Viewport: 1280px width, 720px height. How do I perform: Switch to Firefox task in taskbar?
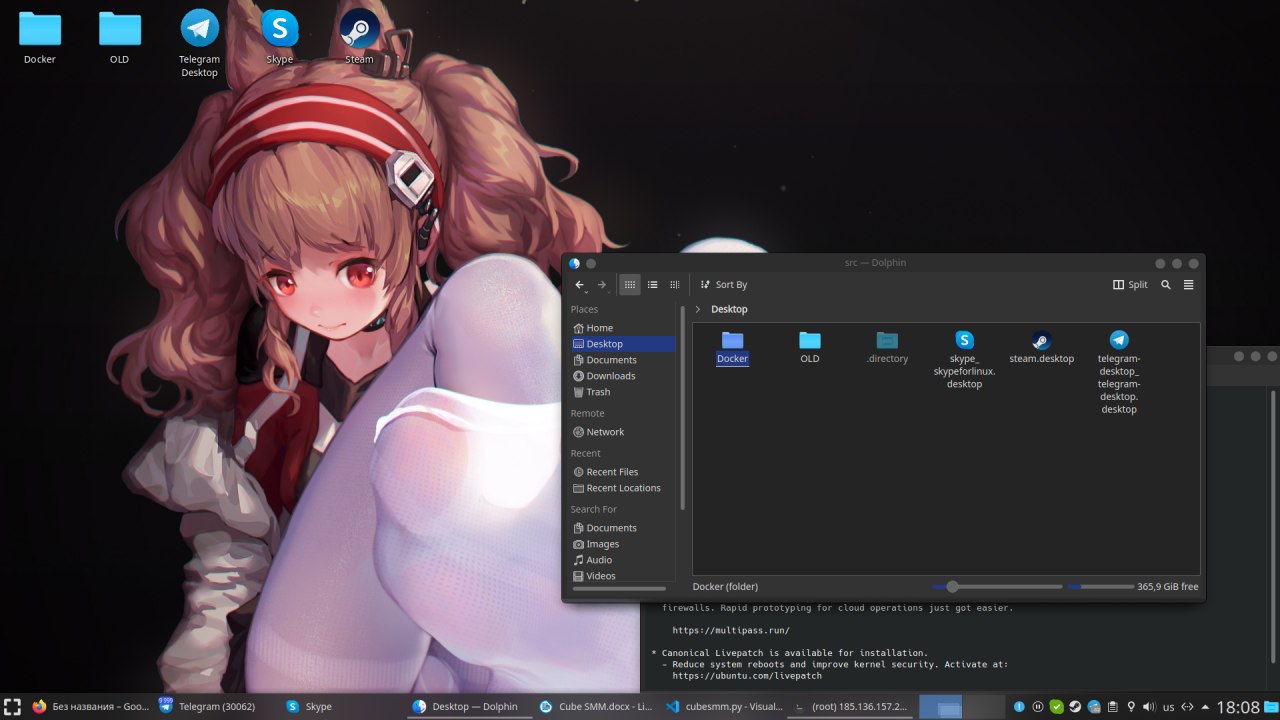point(90,707)
